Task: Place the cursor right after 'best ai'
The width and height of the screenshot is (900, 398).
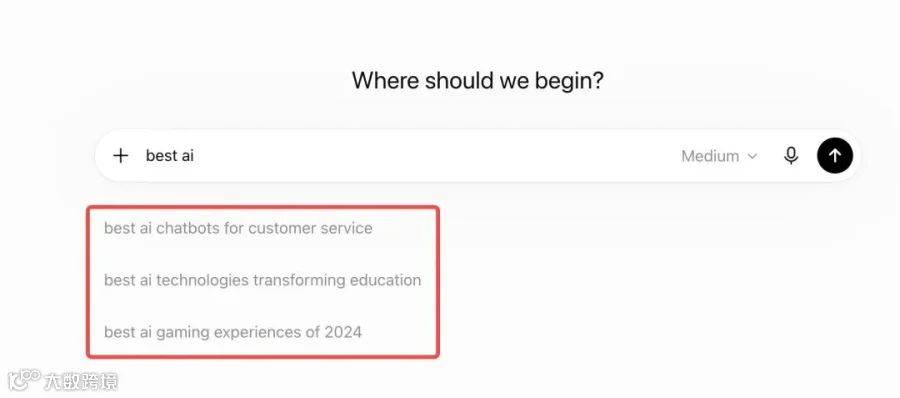Action: 195,156
